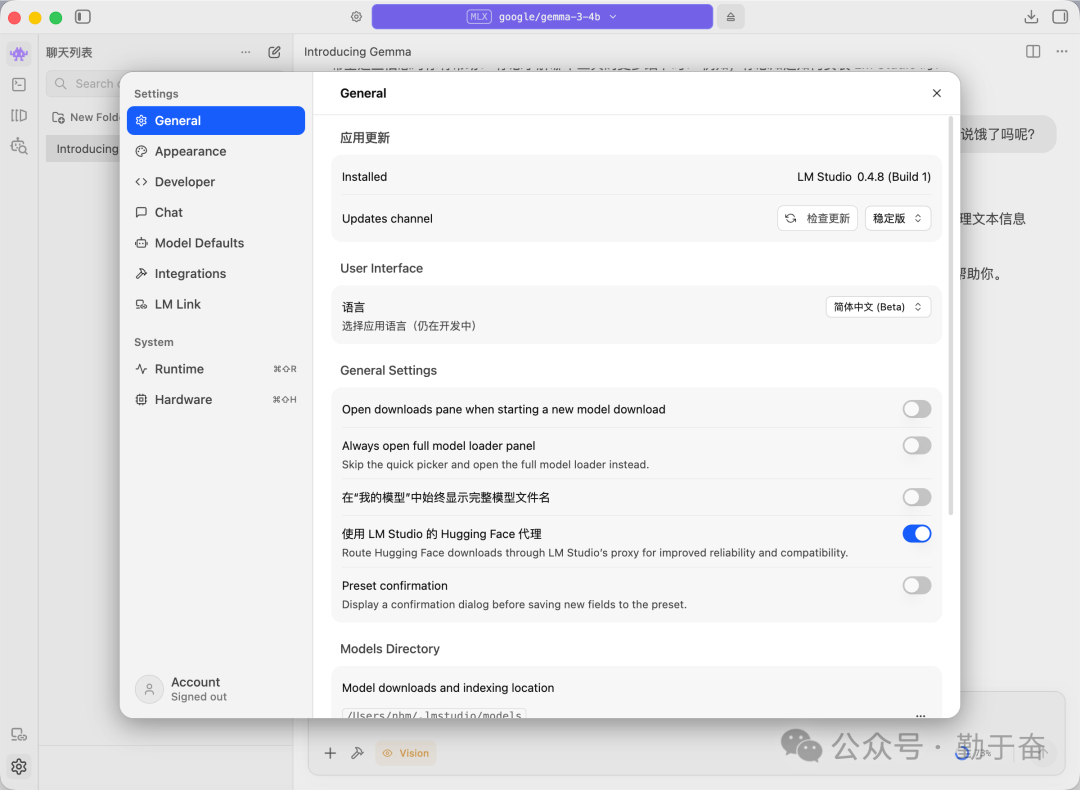Create a new chat with the compose icon

tap(274, 52)
